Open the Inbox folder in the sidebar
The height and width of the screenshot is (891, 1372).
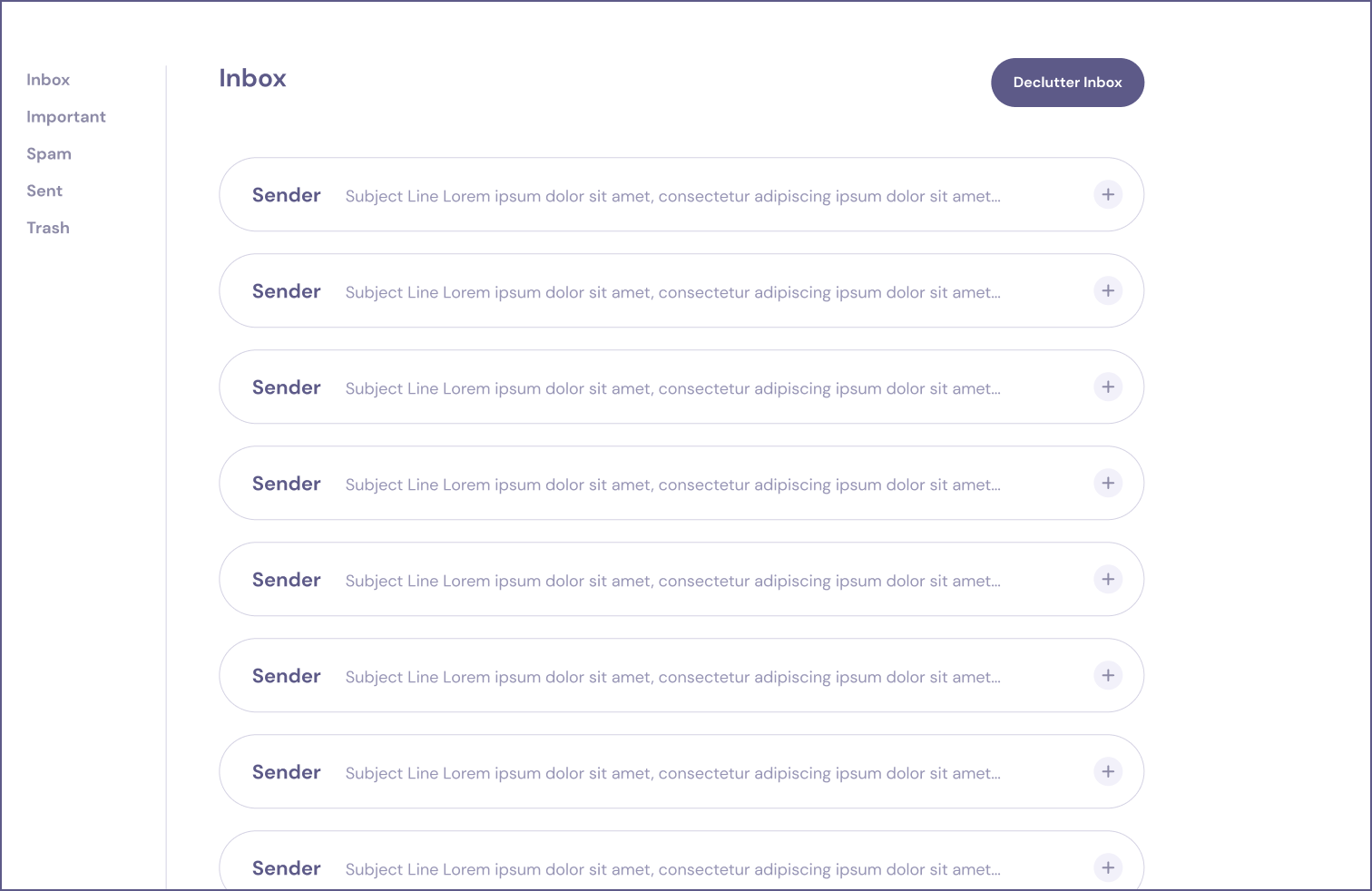click(x=48, y=80)
